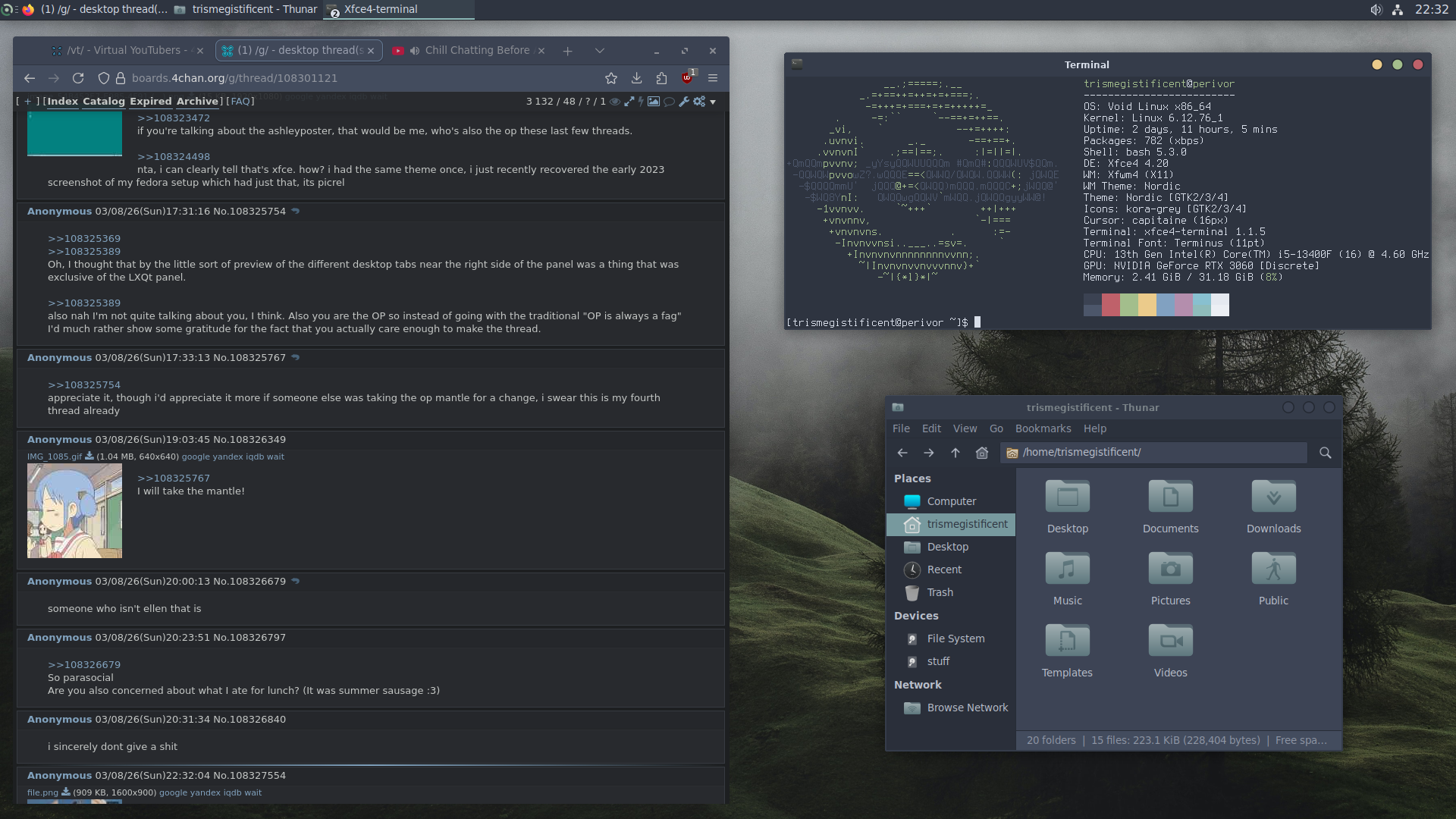Expand the IMG_1085.gif anime thumbnail
This screenshot has width=1456, height=819.
(x=74, y=511)
